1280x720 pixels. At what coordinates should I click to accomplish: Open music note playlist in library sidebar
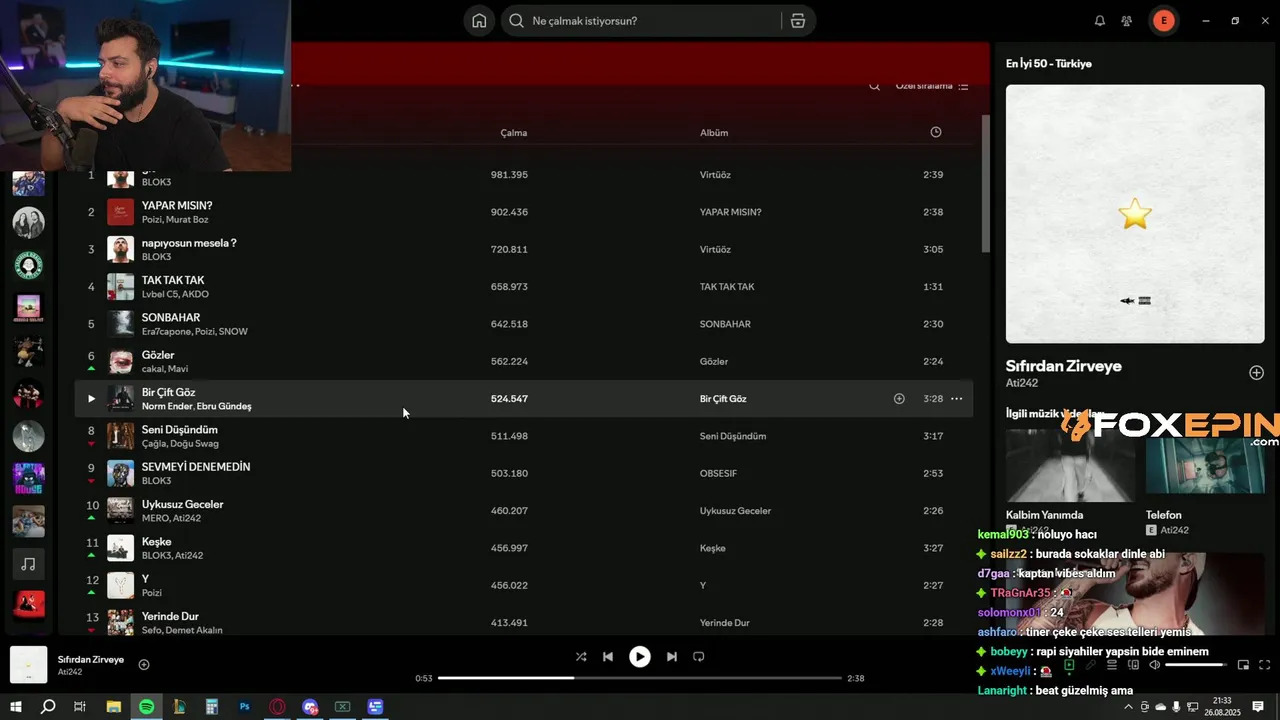pyautogui.click(x=28, y=564)
